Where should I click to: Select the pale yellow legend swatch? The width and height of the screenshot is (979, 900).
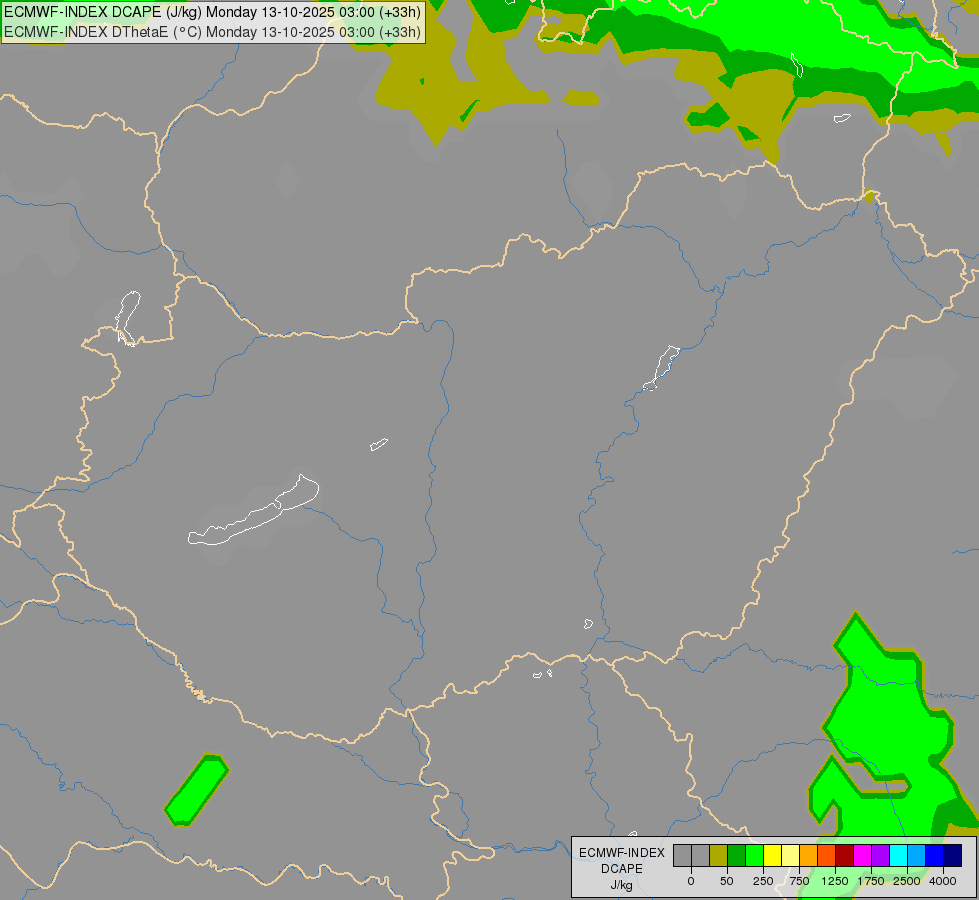click(791, 855)
